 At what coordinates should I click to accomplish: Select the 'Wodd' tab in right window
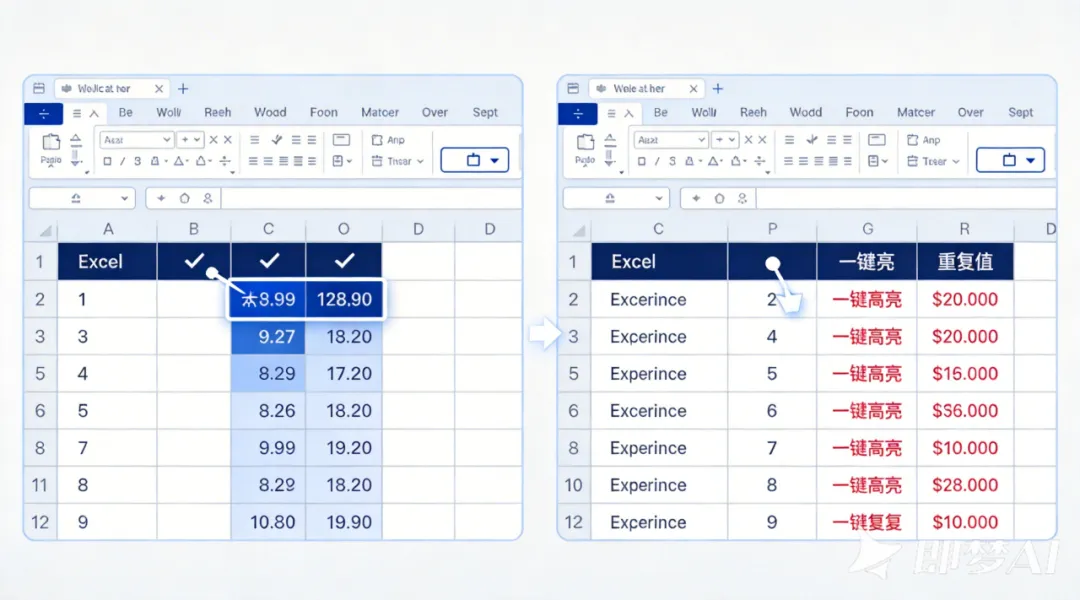tap(806, 112)
